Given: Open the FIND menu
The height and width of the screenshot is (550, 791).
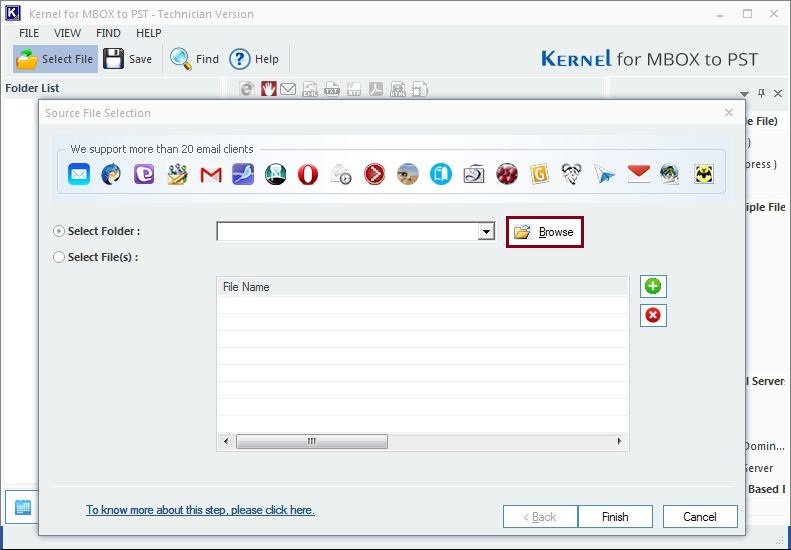Looking at the screenshot, I should pyautogui.click(x=108, y=33).
